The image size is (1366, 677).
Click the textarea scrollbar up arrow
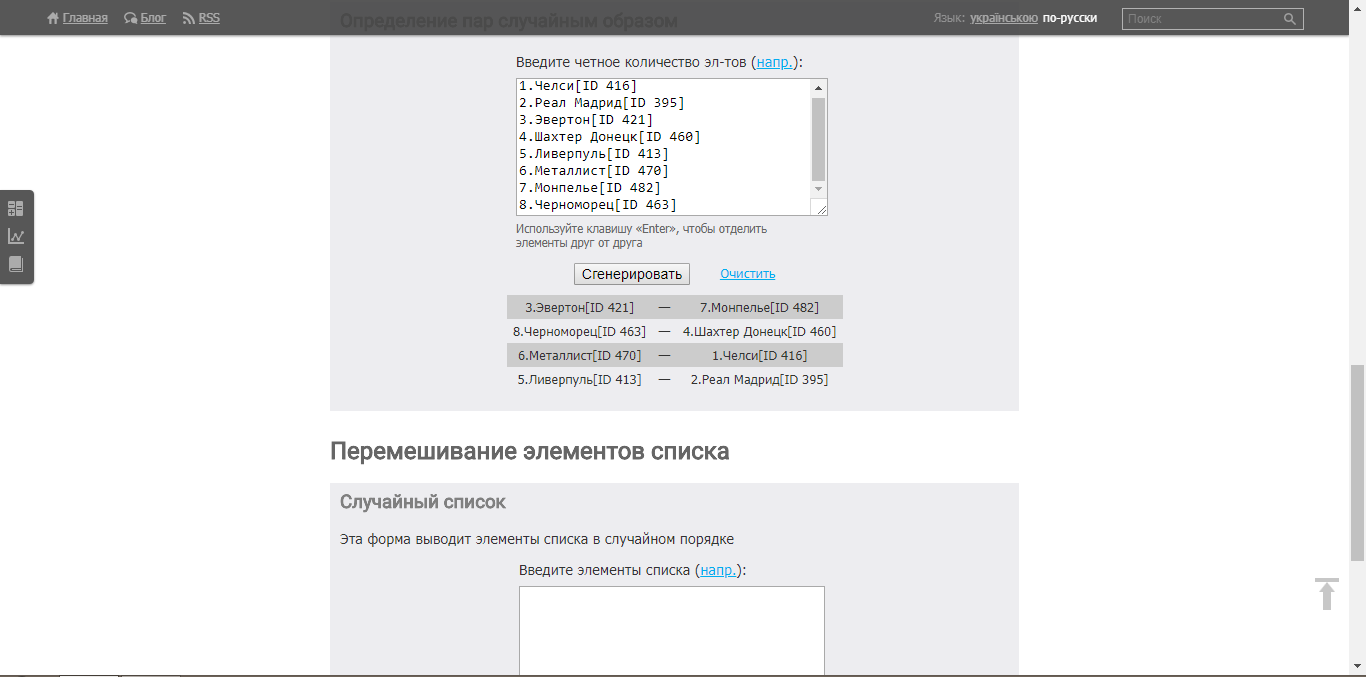[818, 88]
